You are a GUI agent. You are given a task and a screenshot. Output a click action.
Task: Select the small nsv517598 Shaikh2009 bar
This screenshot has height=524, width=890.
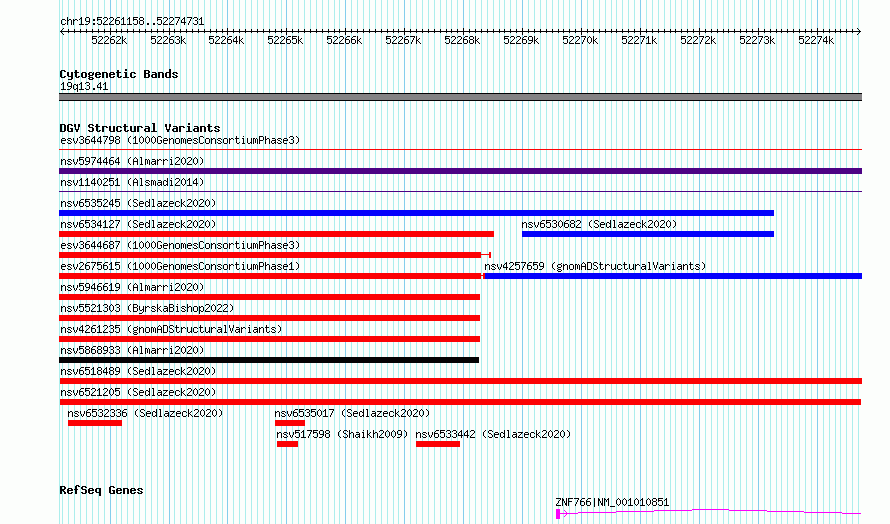(287, 444)
